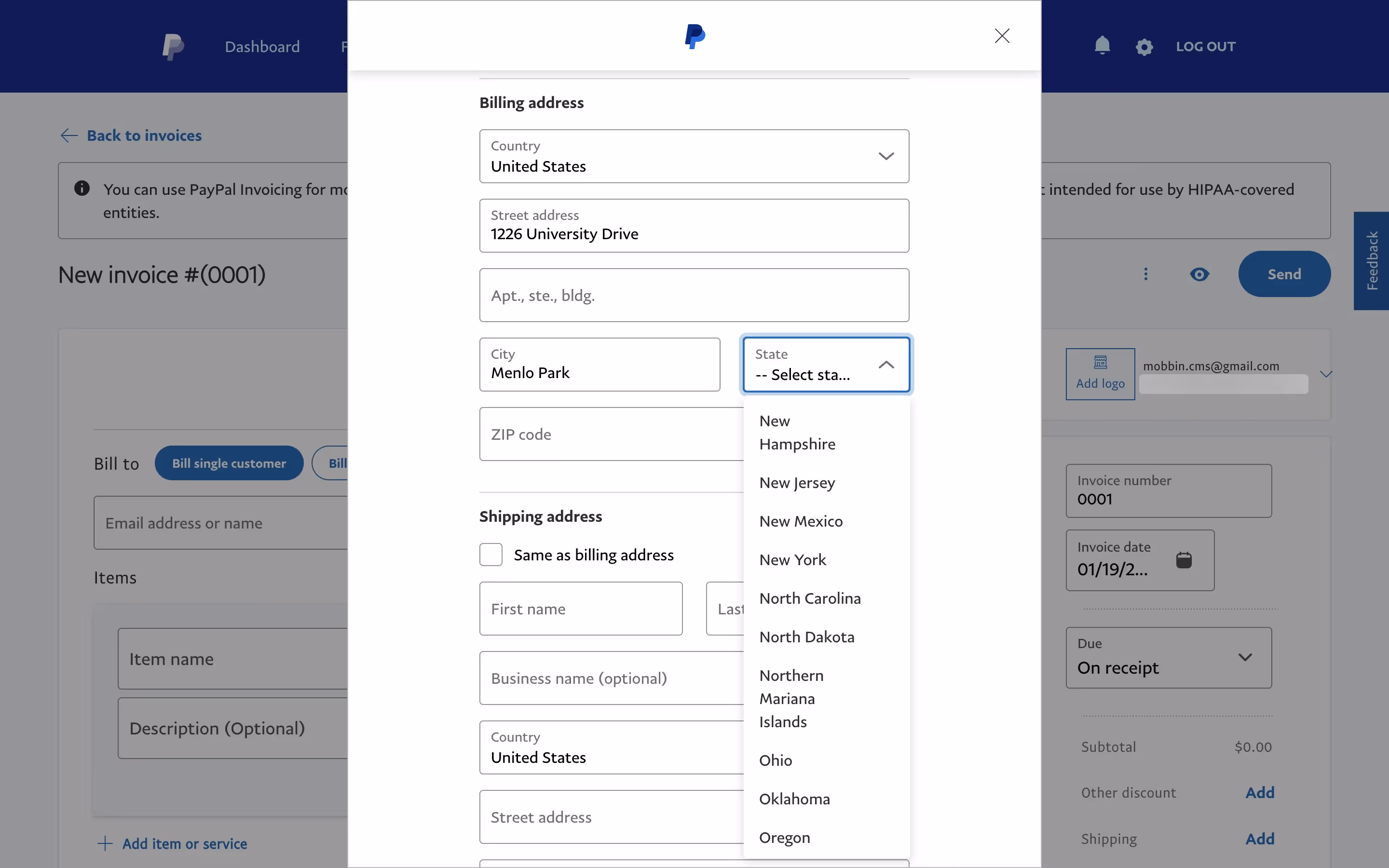Check Same as billing address
Viewport: 1389px width, 868px height.
coord(491,555)
